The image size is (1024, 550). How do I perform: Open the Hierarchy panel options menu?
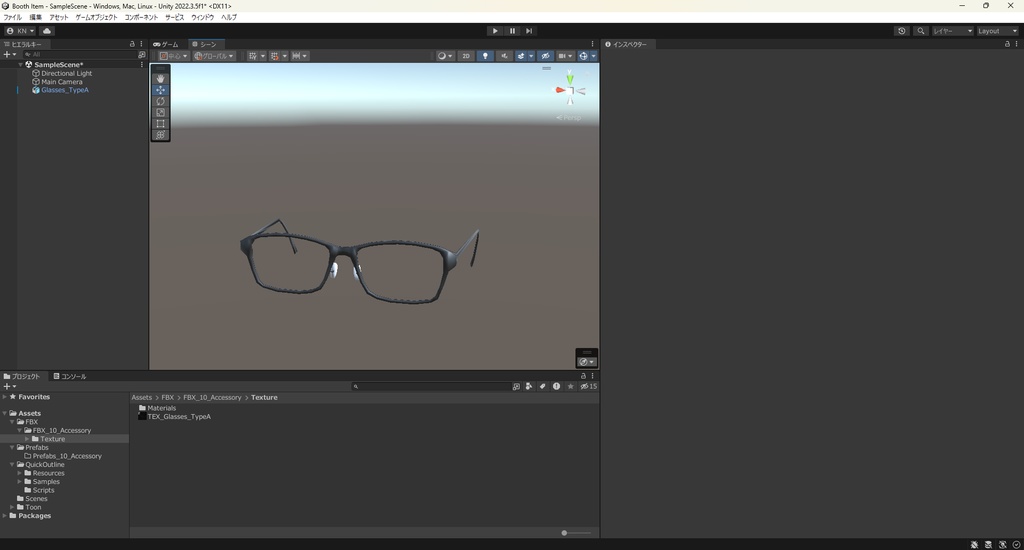coord(142,44)
